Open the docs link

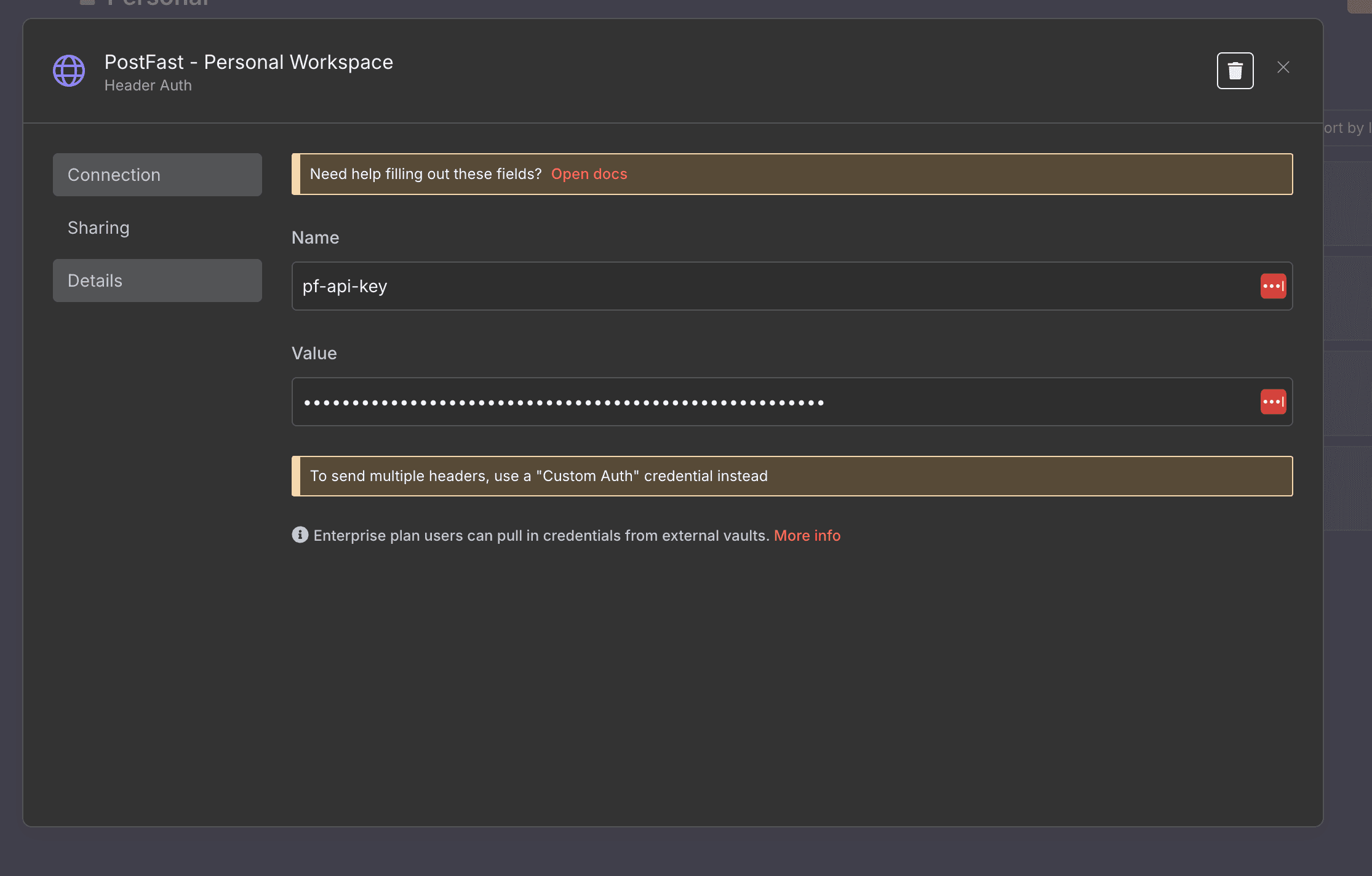(x=589, y=174)
